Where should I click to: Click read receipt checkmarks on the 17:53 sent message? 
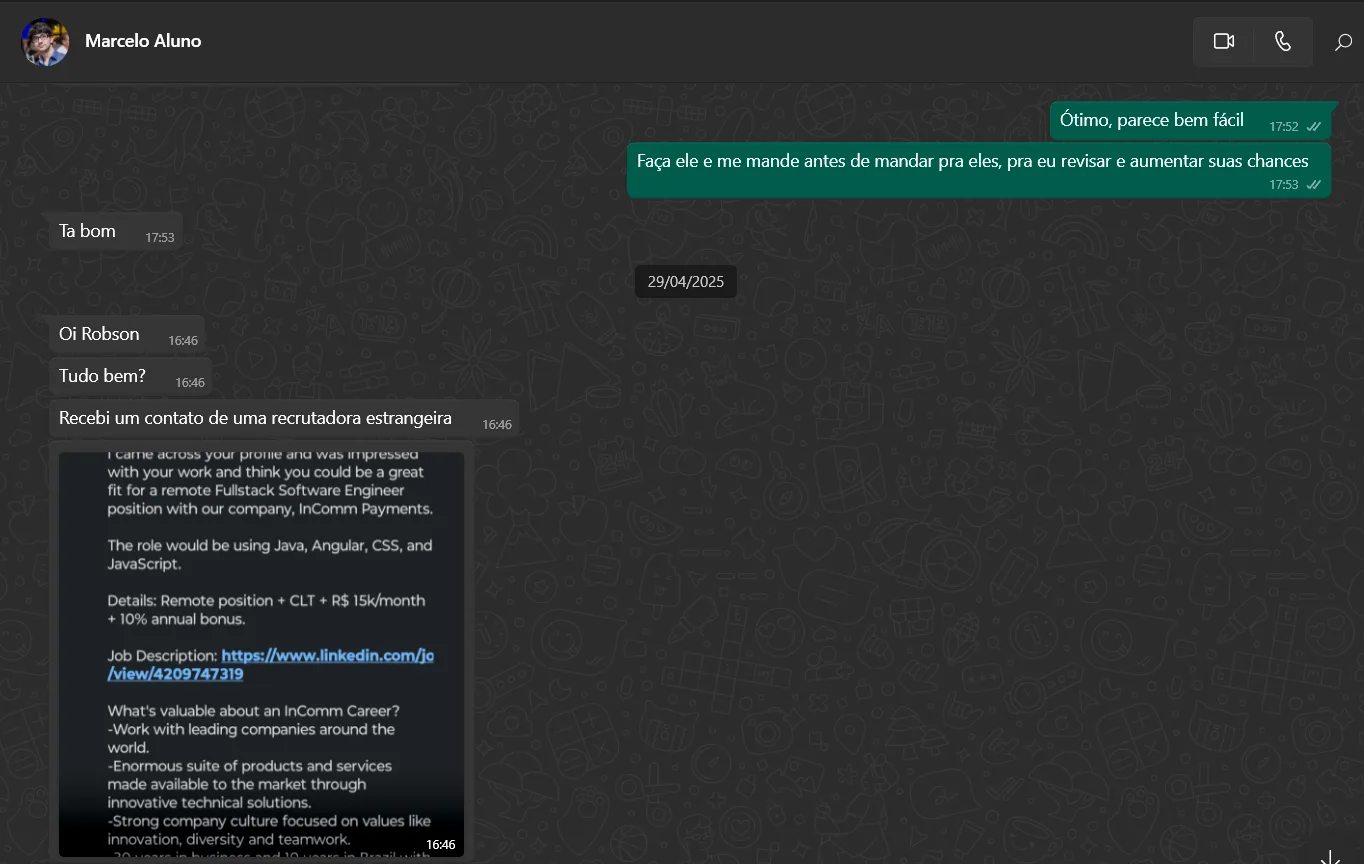click(1314, 185)
